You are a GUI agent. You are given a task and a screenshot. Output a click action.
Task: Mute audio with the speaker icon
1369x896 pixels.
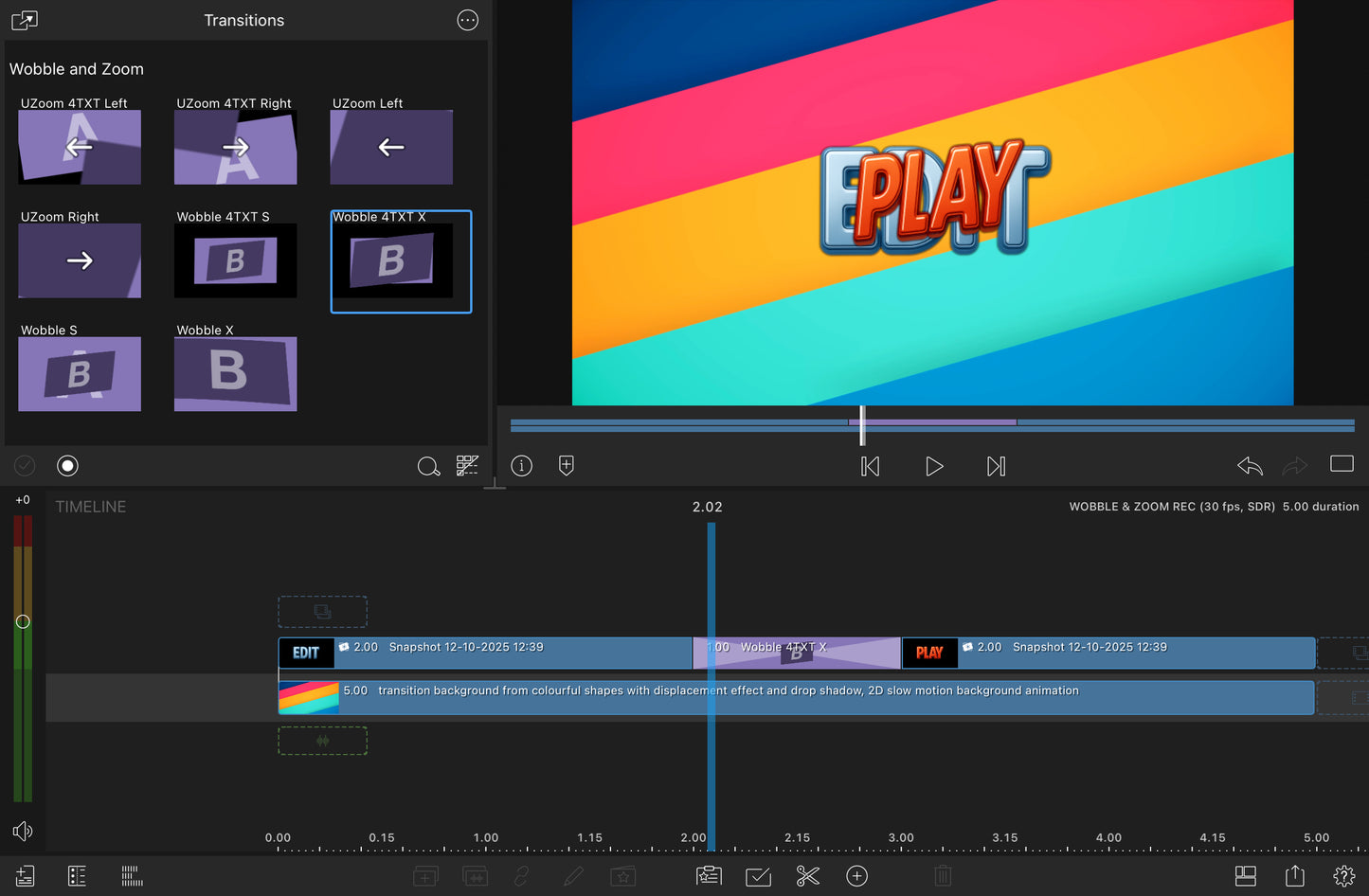(23, 831)
